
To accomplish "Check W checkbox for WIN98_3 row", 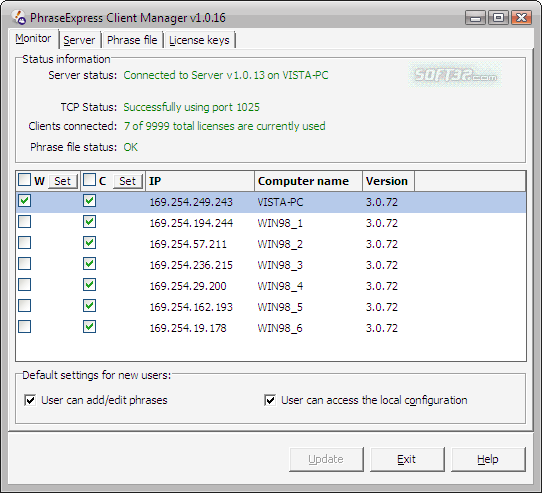I will [x=25, y=264].
